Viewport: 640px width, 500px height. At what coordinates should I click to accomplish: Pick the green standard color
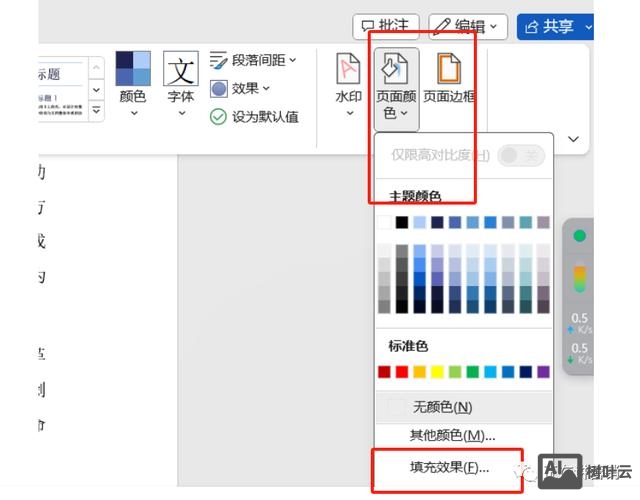pos(473,372)
